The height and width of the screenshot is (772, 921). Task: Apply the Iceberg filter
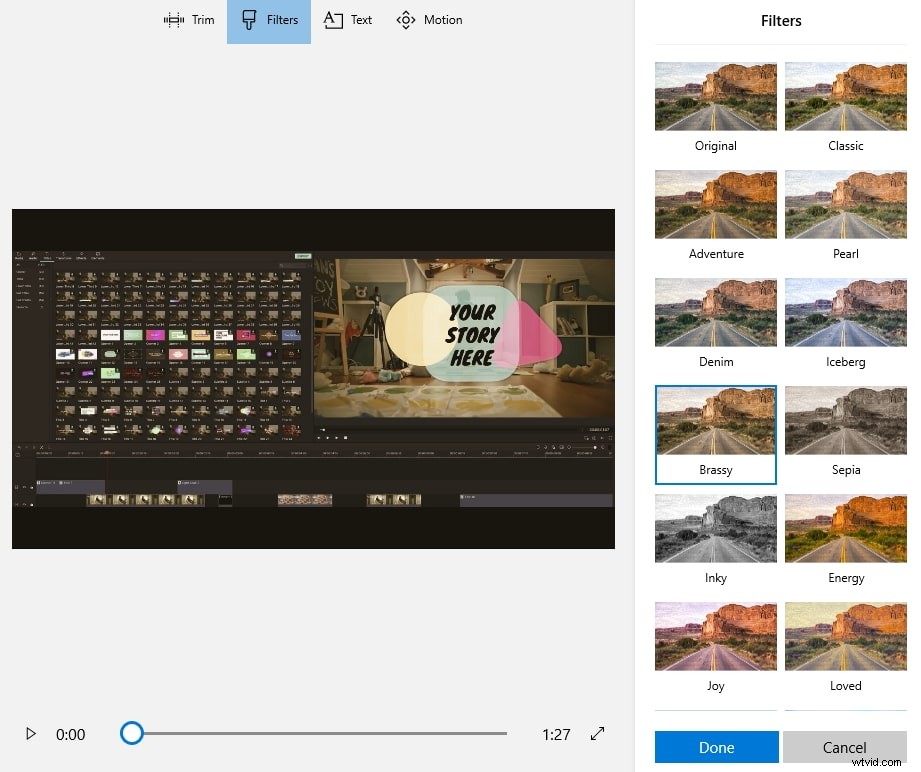[845, 312]
